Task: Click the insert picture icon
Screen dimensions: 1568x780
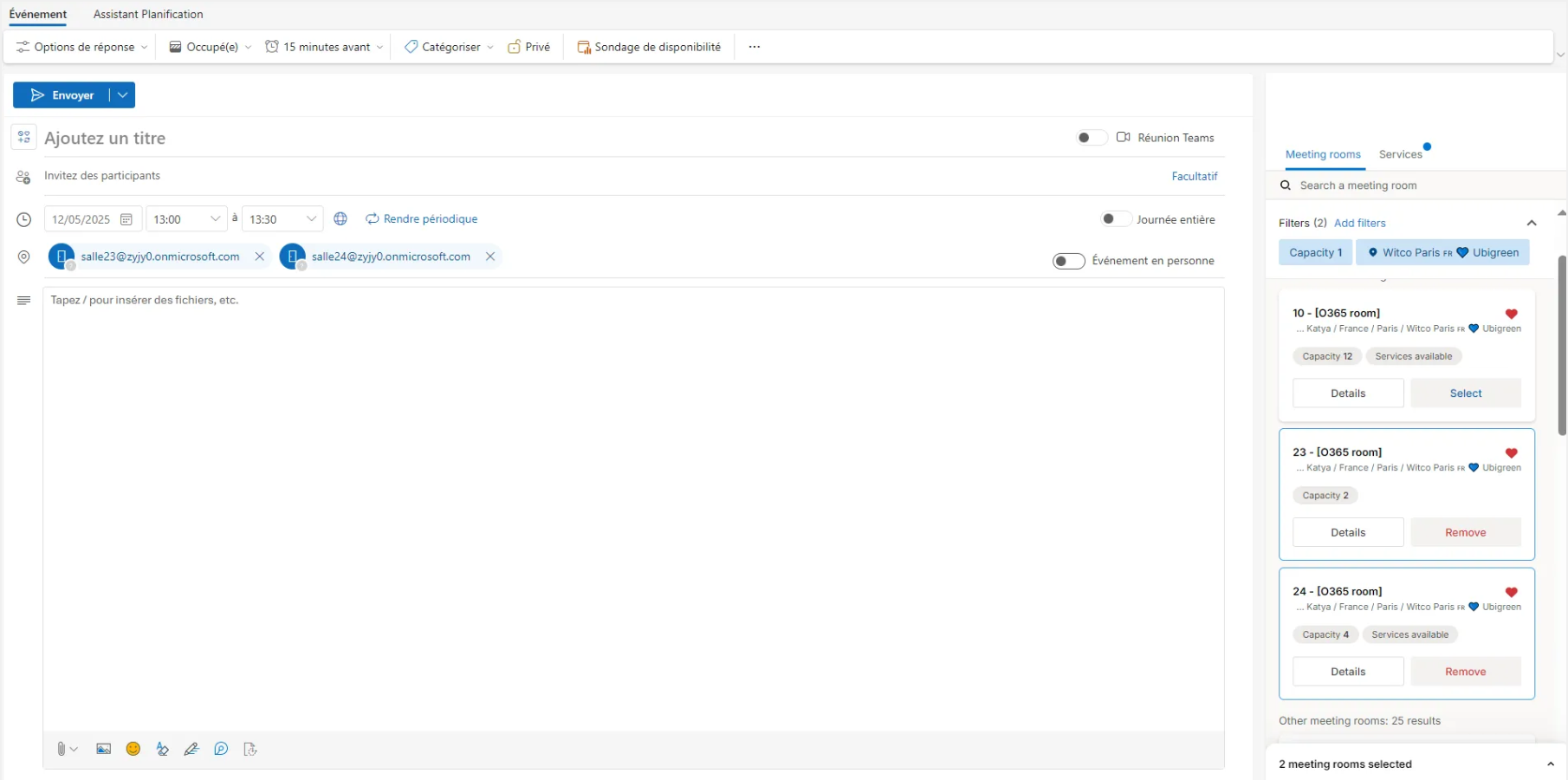Action: [x=103, y=749]
